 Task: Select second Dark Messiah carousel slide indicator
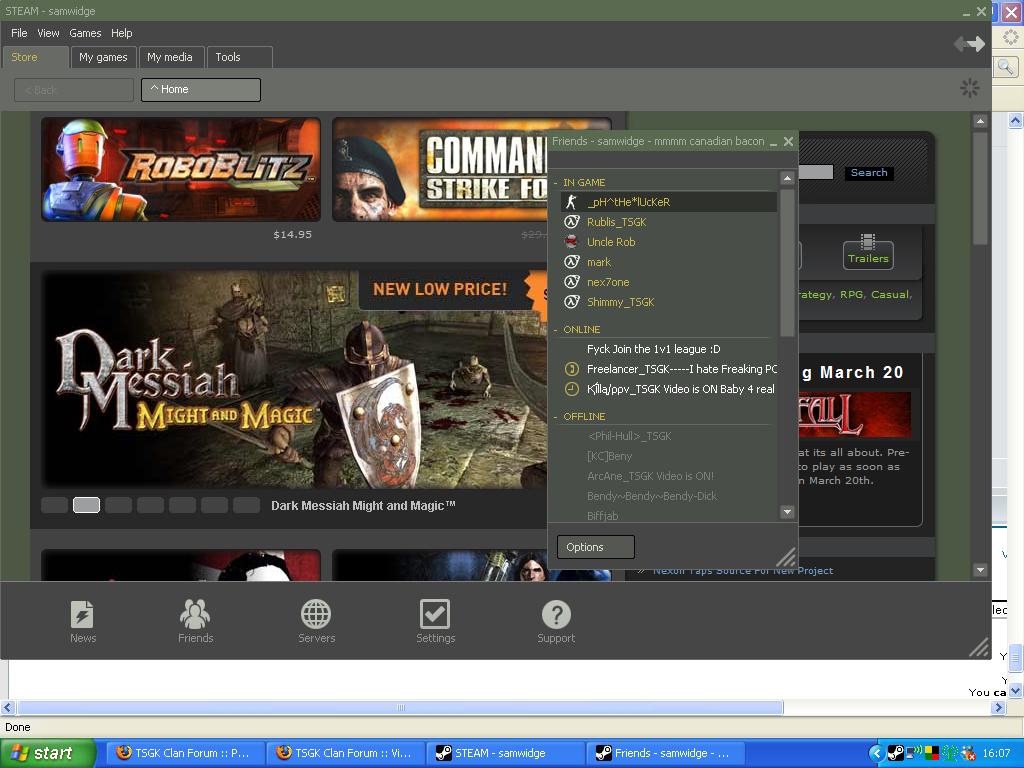[x=86, y=505]
